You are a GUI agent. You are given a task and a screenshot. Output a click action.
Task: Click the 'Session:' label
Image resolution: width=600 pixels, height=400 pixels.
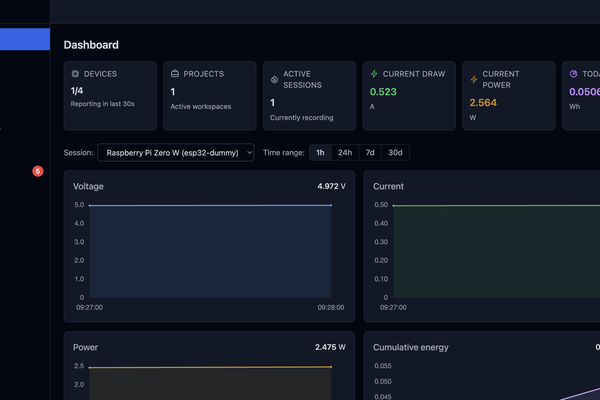tap(78, 153)
